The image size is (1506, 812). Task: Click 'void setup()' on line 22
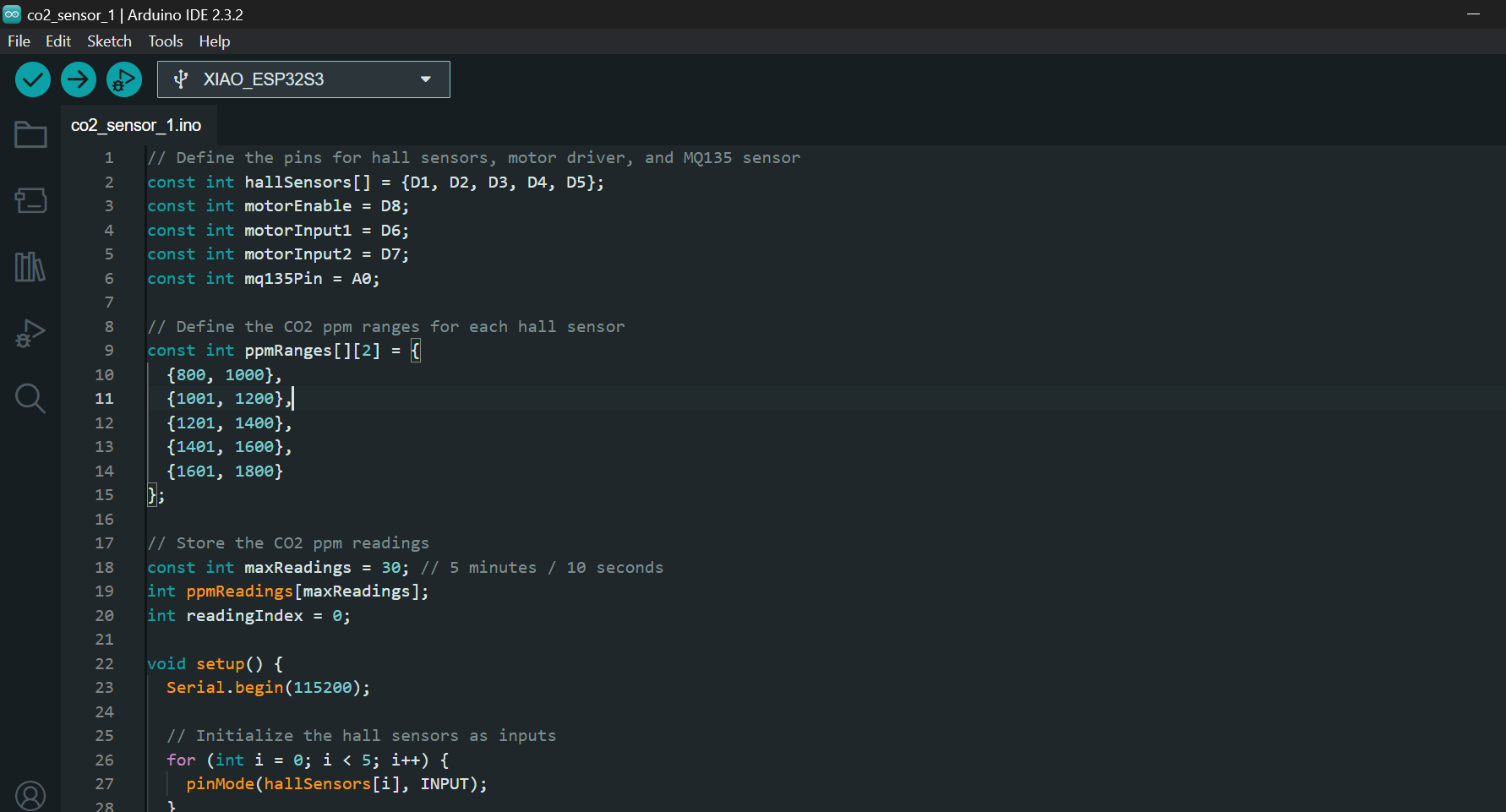click(205, 664)
